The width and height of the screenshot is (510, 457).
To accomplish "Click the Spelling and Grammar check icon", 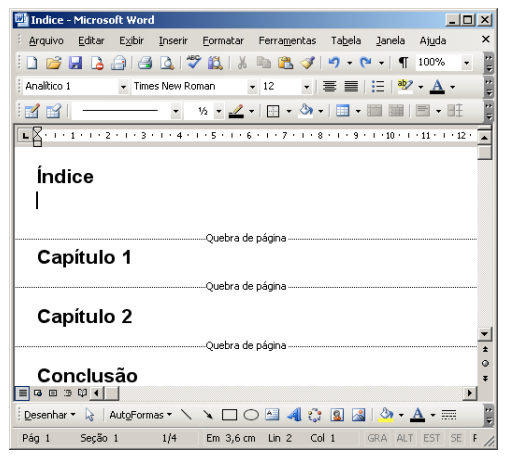I will click(193, 62).
